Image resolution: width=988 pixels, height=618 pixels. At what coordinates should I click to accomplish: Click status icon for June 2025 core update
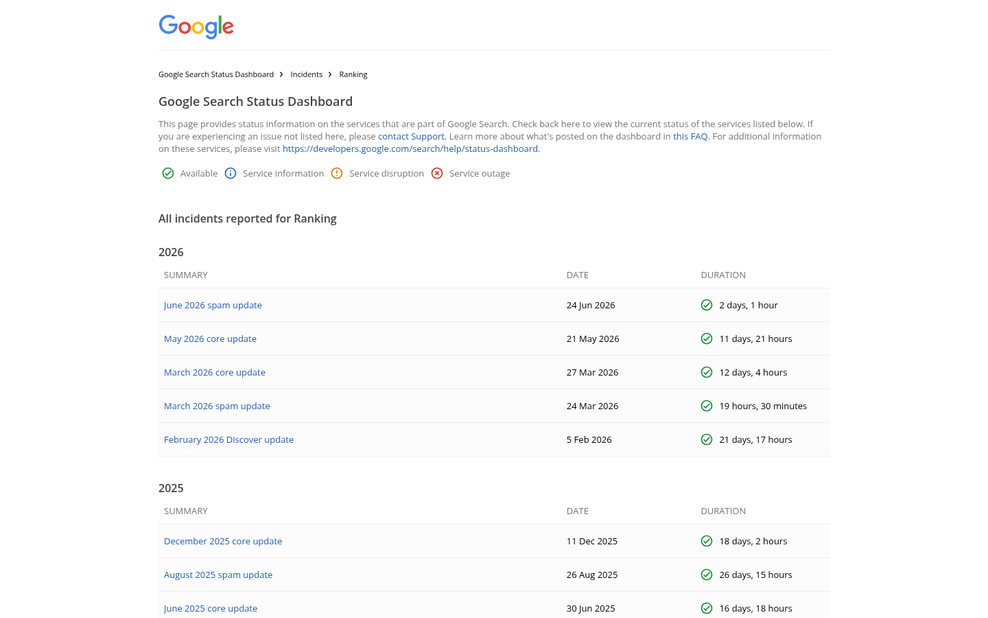click(x=706, y=608)
